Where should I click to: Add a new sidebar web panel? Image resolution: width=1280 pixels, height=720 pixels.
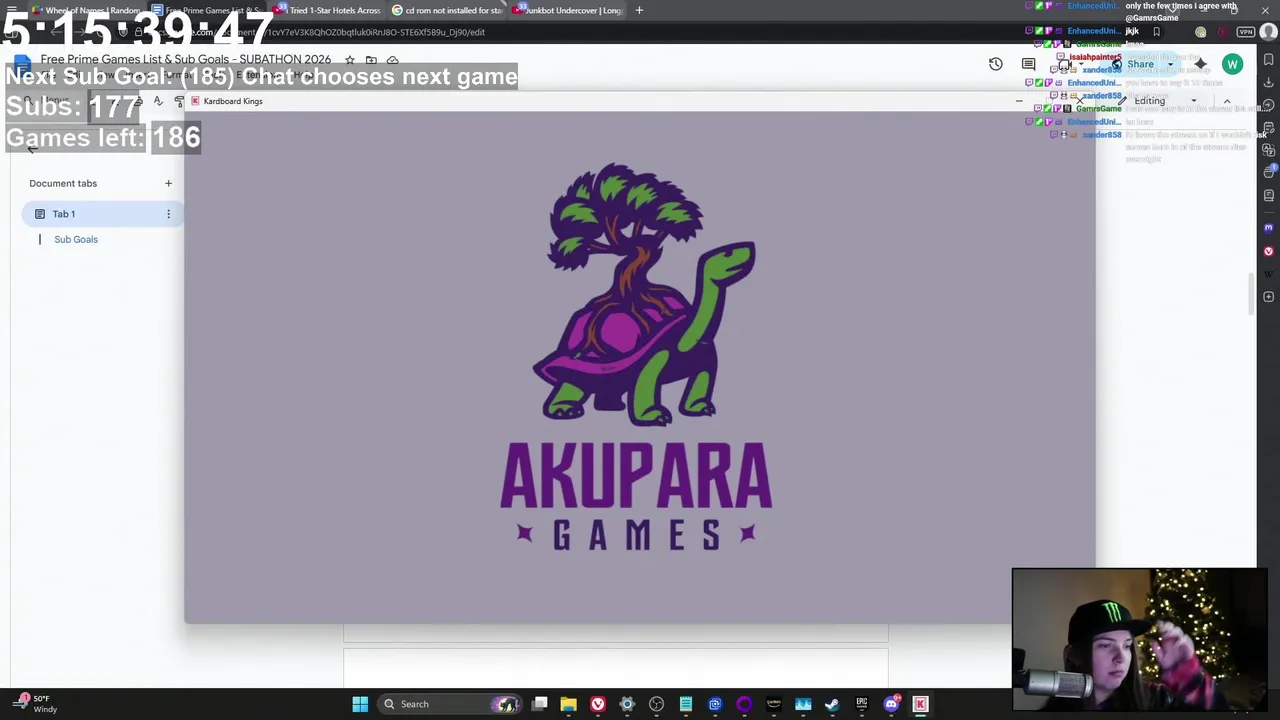[1268, 297]
